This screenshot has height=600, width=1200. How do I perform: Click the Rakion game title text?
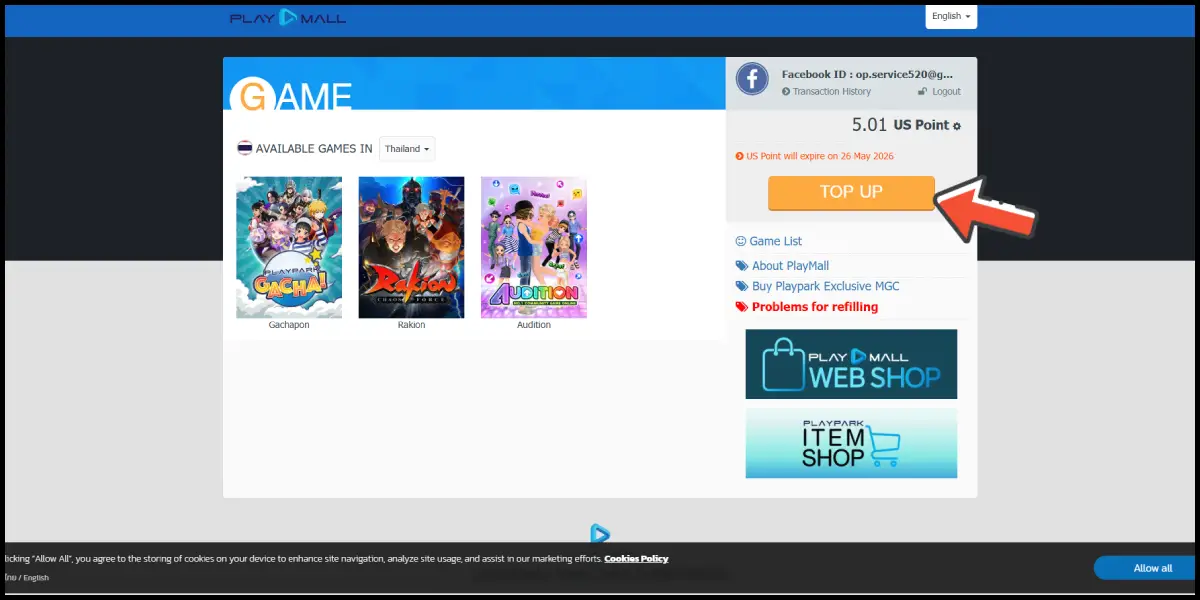click(411, 325)
